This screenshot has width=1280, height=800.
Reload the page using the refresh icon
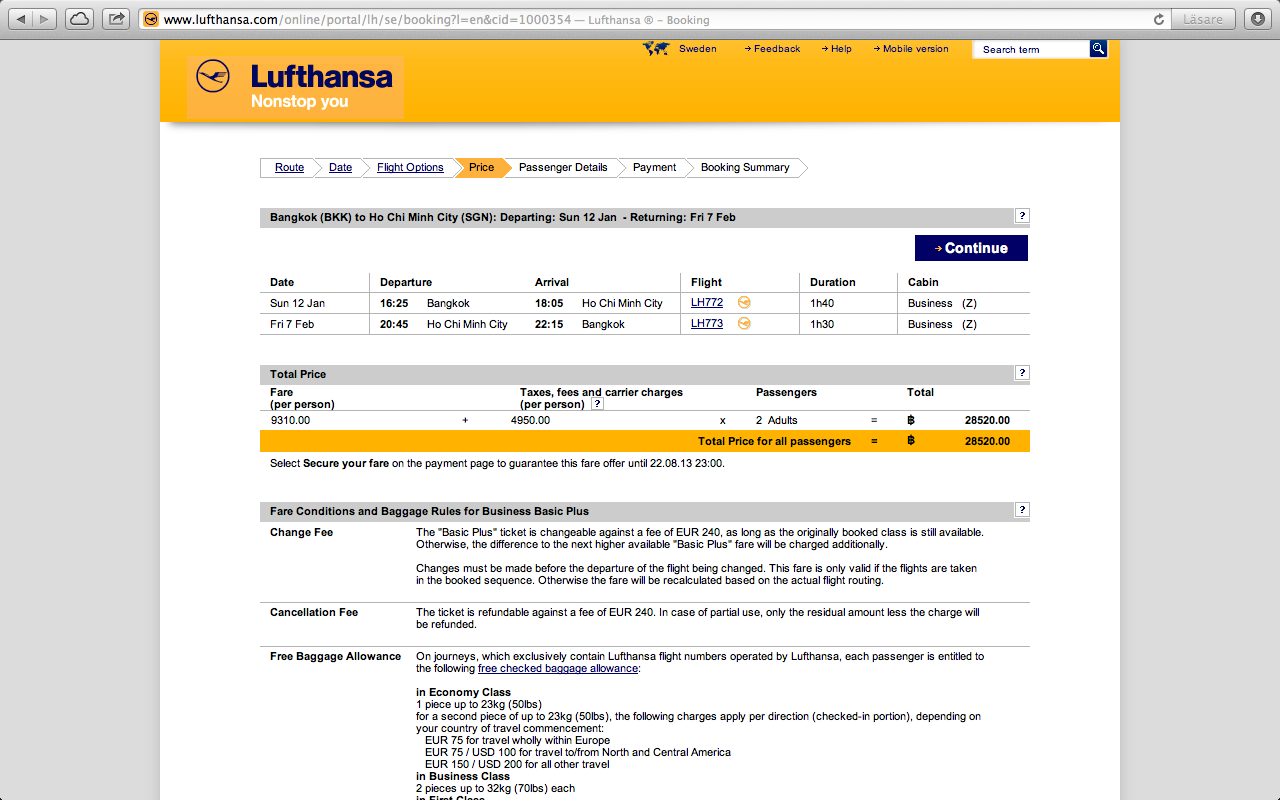(x=1159, y=19)
